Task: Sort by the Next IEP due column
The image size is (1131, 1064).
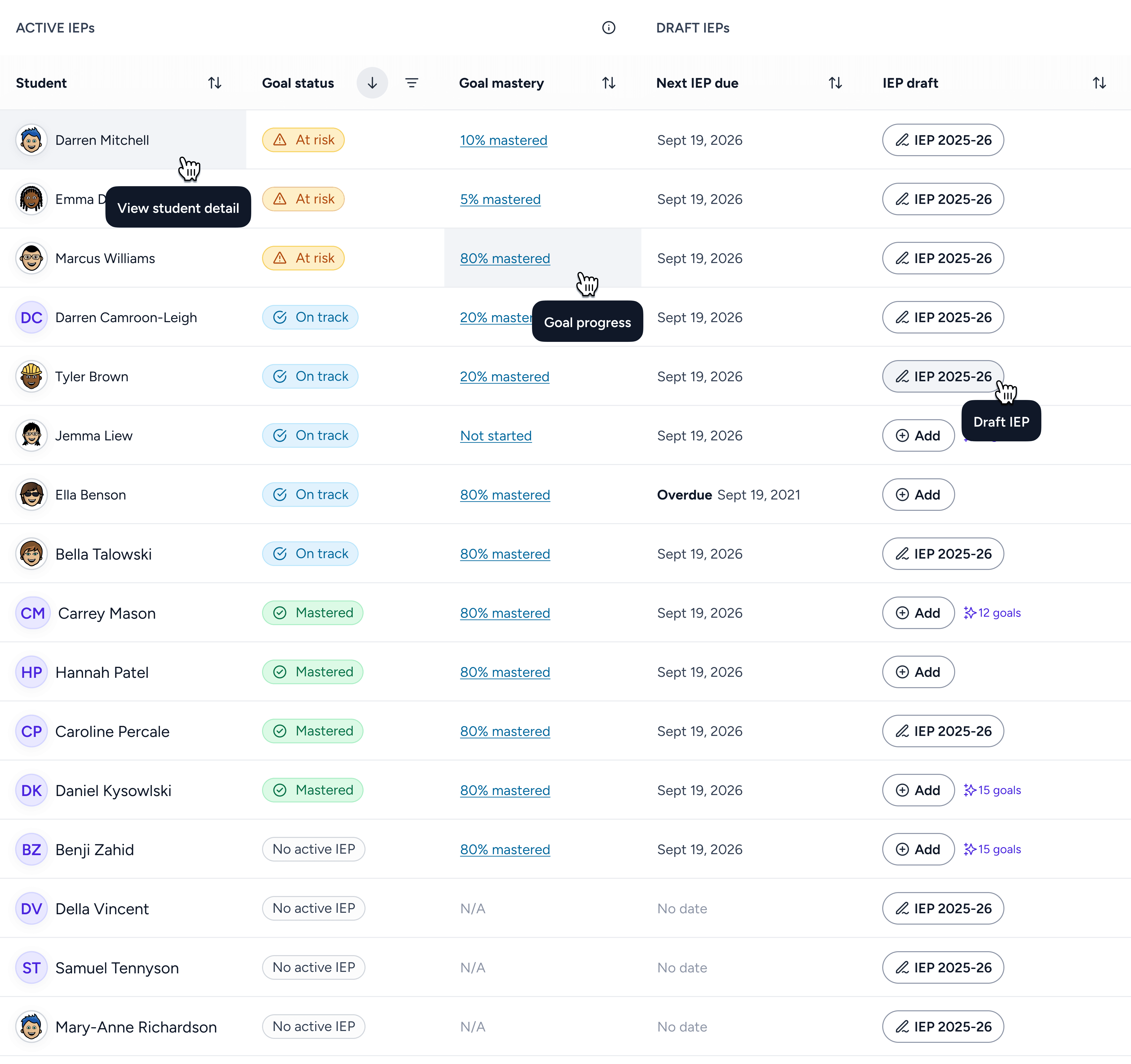Action: pos(835,83)
